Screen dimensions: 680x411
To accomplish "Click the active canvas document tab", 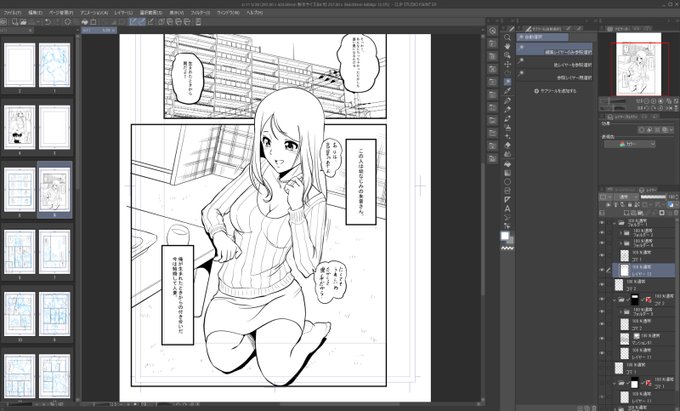I will pos(99,30).
